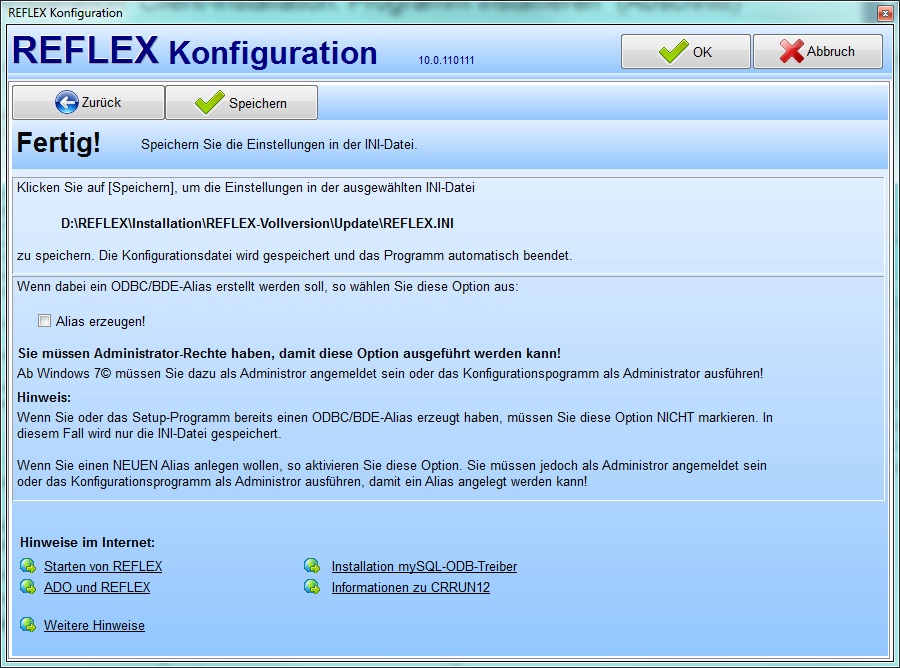This screenshot has height=668, width=900.
Task: Click globe icon beside 'Weitere Hinweise'
Action: (x=28, y=624)
